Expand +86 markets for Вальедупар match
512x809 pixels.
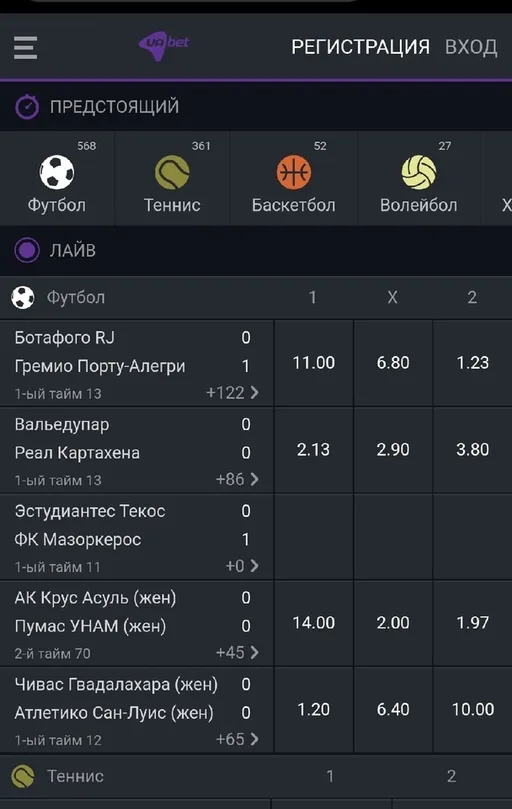coord(237,479)
